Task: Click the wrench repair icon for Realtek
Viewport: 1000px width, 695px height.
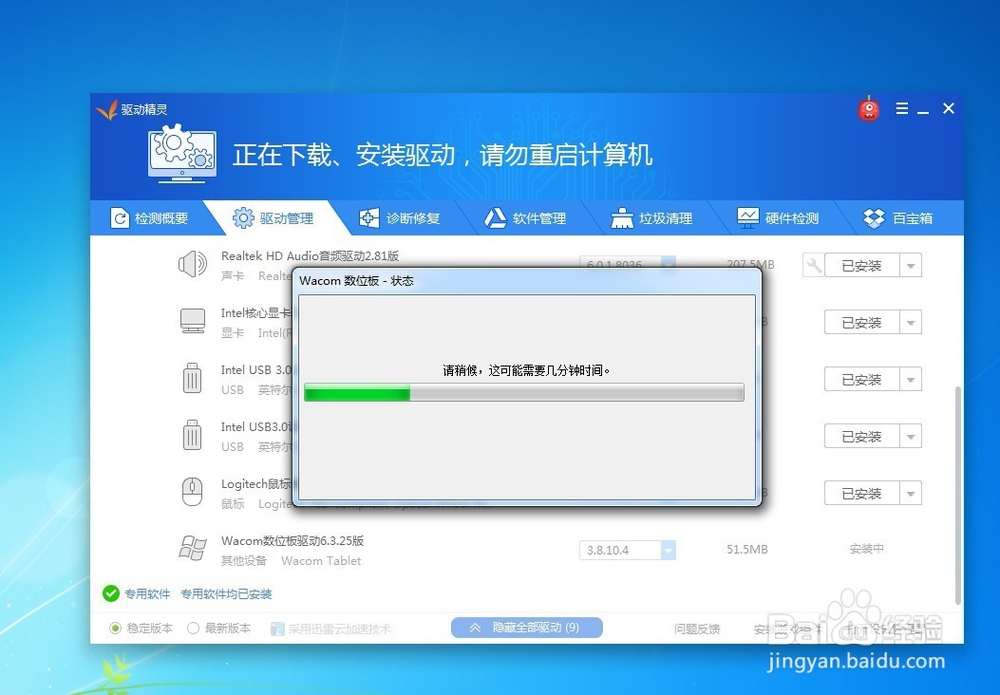Action: click(x=813, y=265)
